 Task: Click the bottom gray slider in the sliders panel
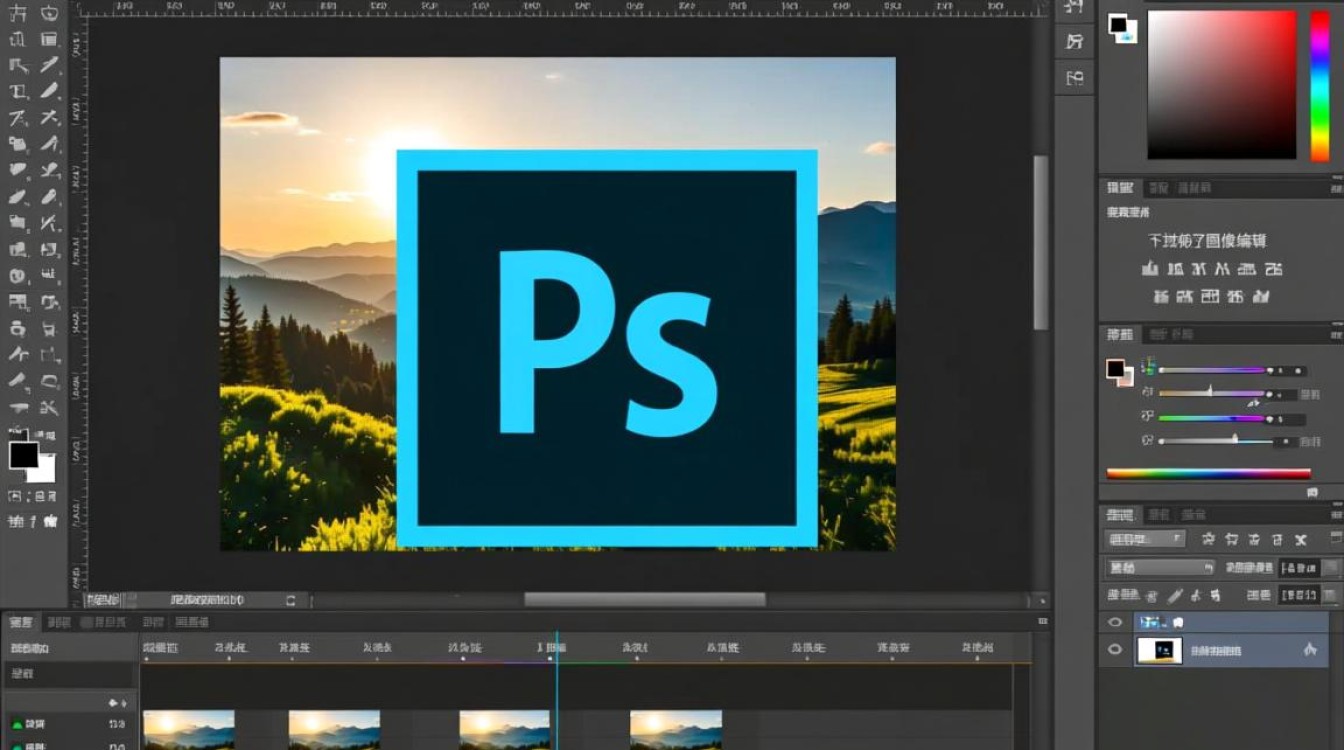(1216, 441)
